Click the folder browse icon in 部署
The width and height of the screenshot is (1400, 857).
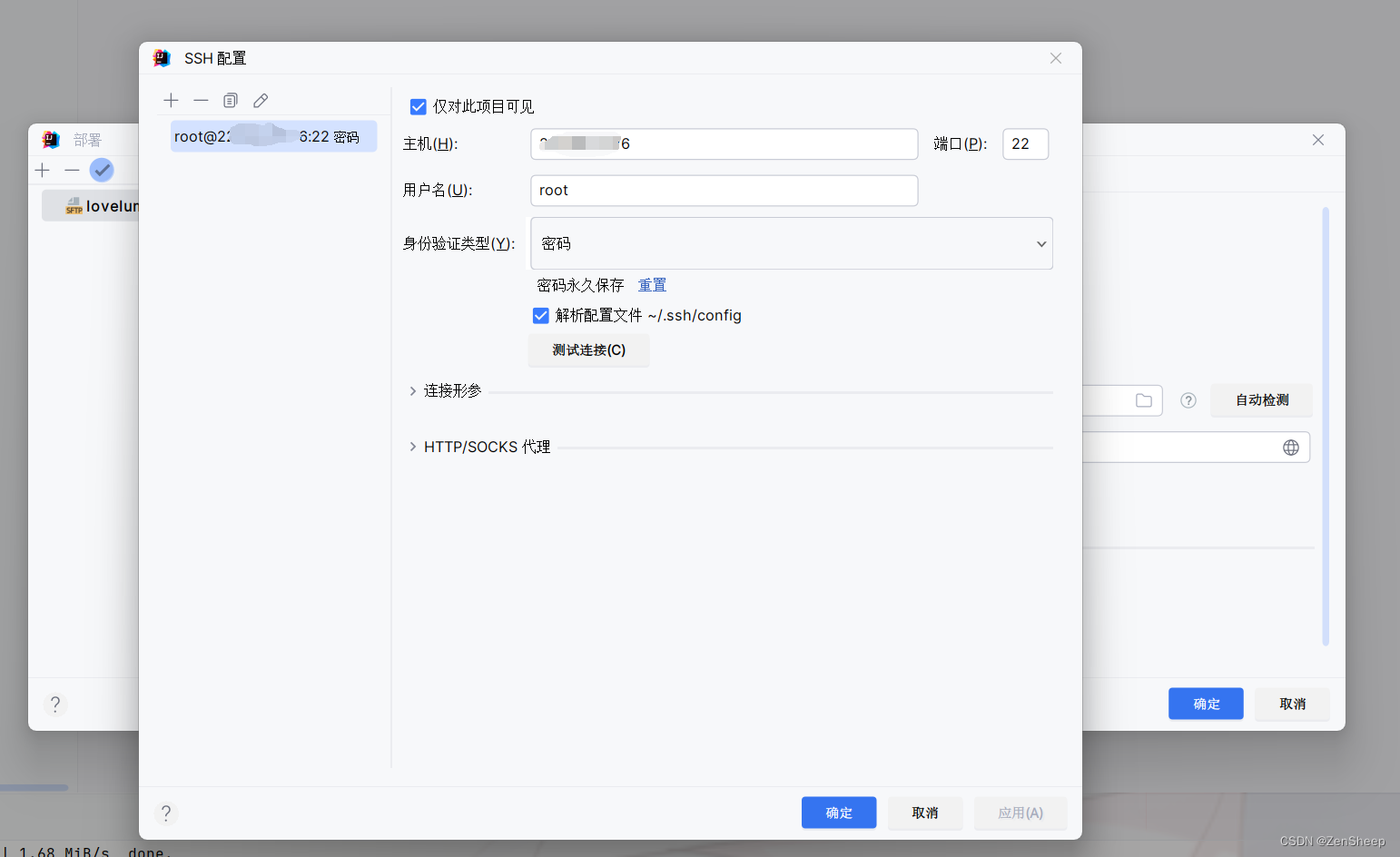pos(1144,400)
